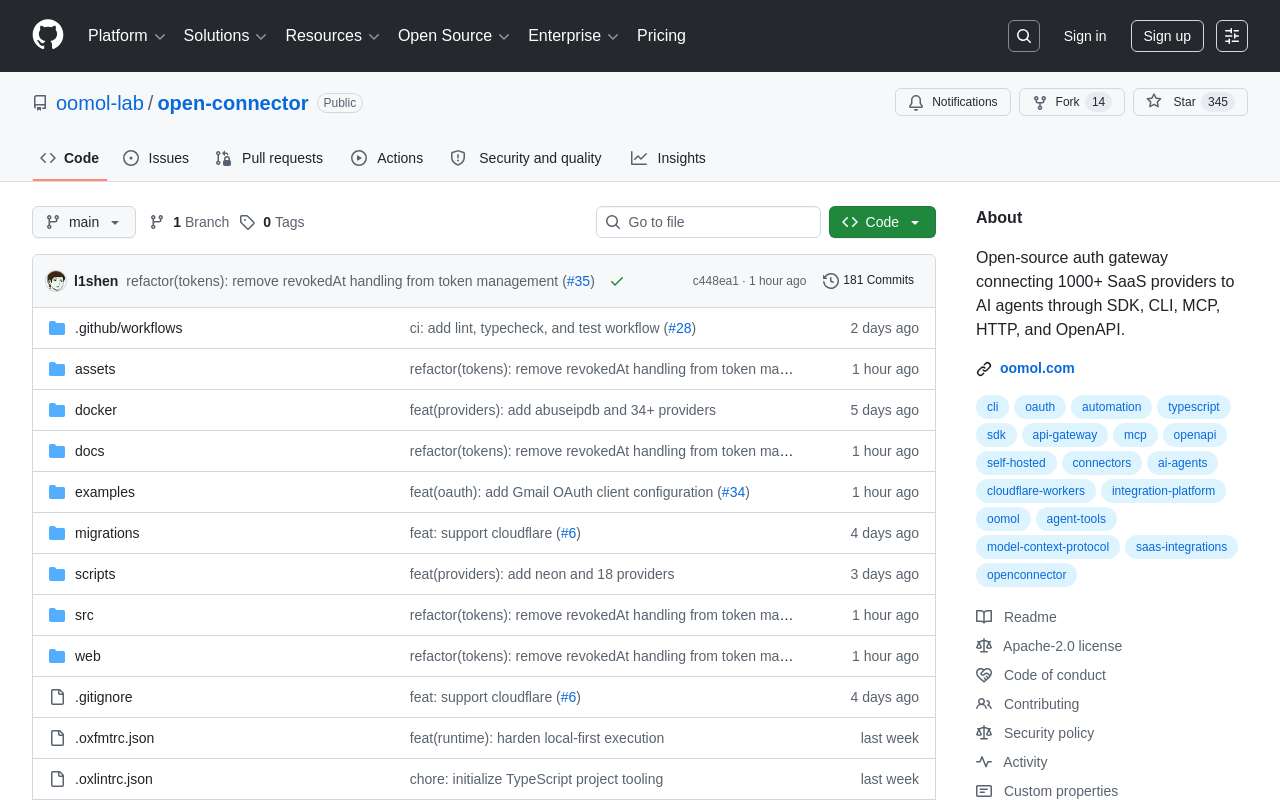1280x800 pixels.
Task: Open commit message 'feat(runtime): harden local-first execution'
Action: (x=537, y=738)
